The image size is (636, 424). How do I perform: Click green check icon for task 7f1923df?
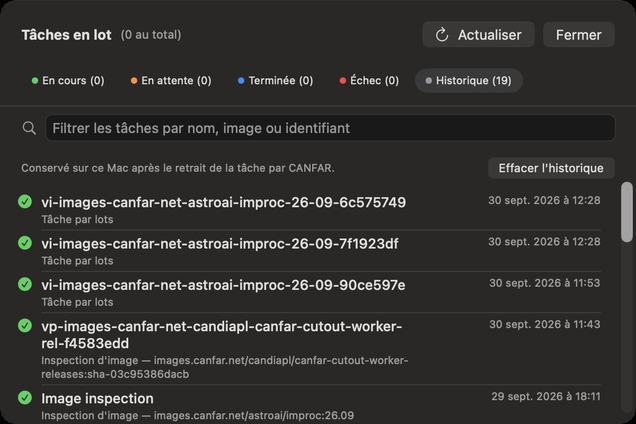coord(25,243)
